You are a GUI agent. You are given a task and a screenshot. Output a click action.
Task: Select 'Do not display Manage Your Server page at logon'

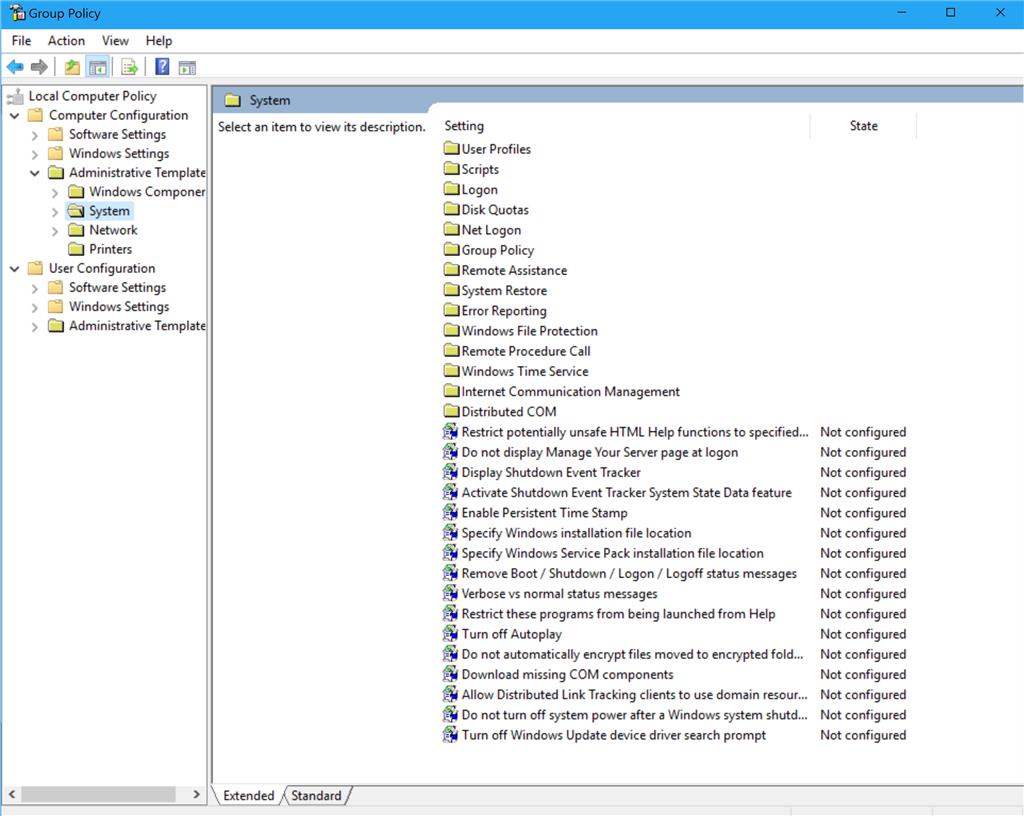600,452
